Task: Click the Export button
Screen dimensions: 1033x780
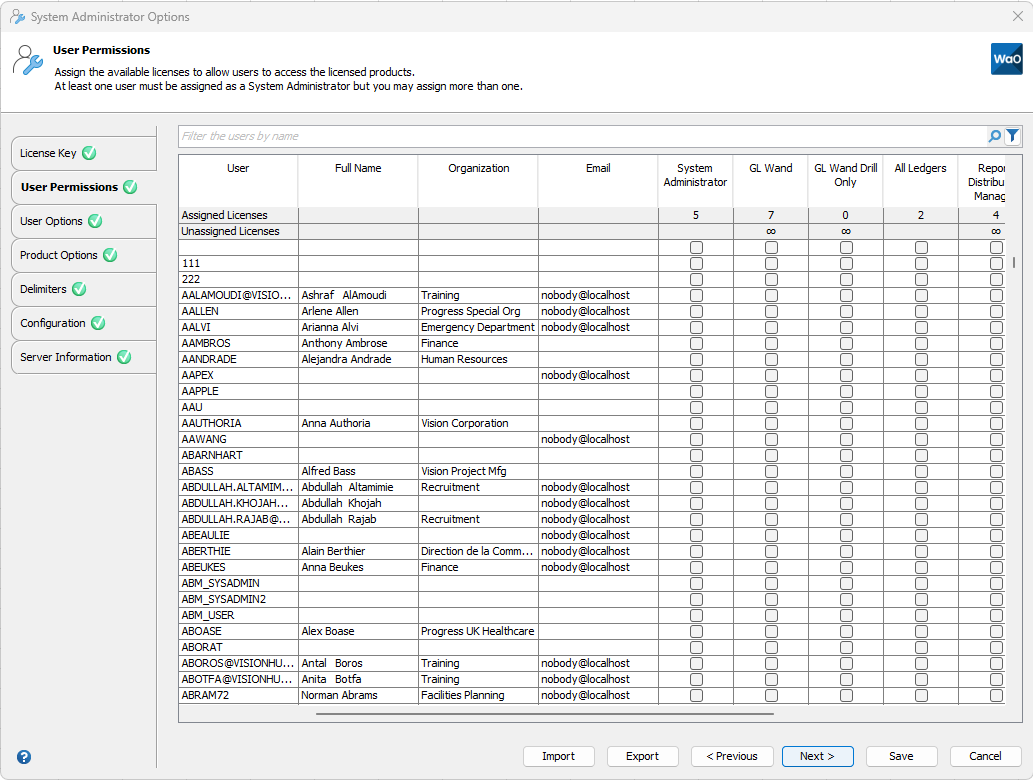Action: [642, 756]
